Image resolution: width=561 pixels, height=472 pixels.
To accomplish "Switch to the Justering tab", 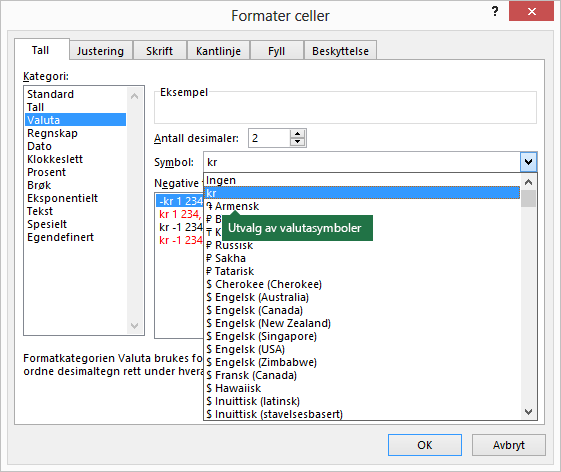I will [100, 51].
